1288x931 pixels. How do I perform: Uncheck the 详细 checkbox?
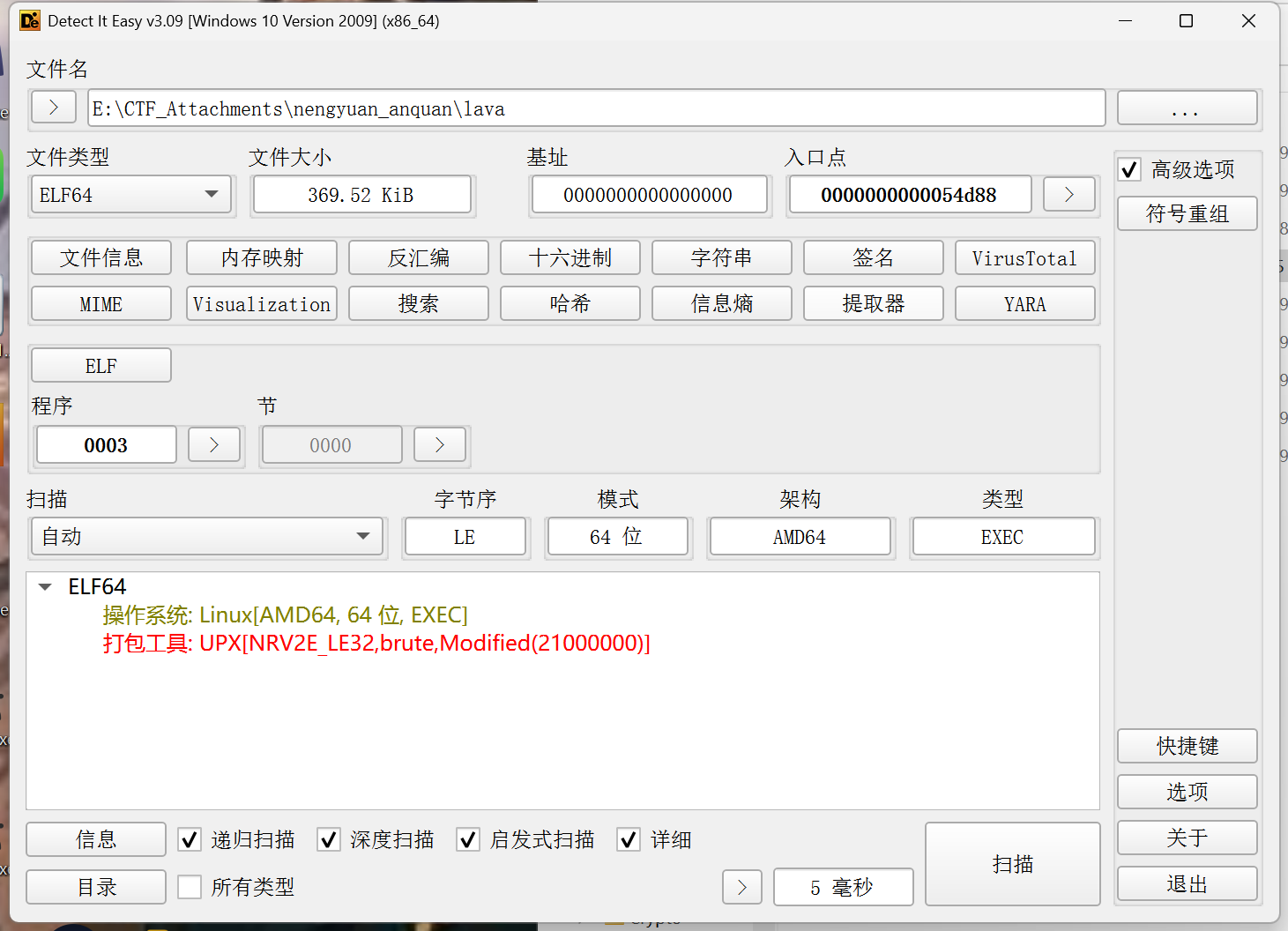coord(629,839)
